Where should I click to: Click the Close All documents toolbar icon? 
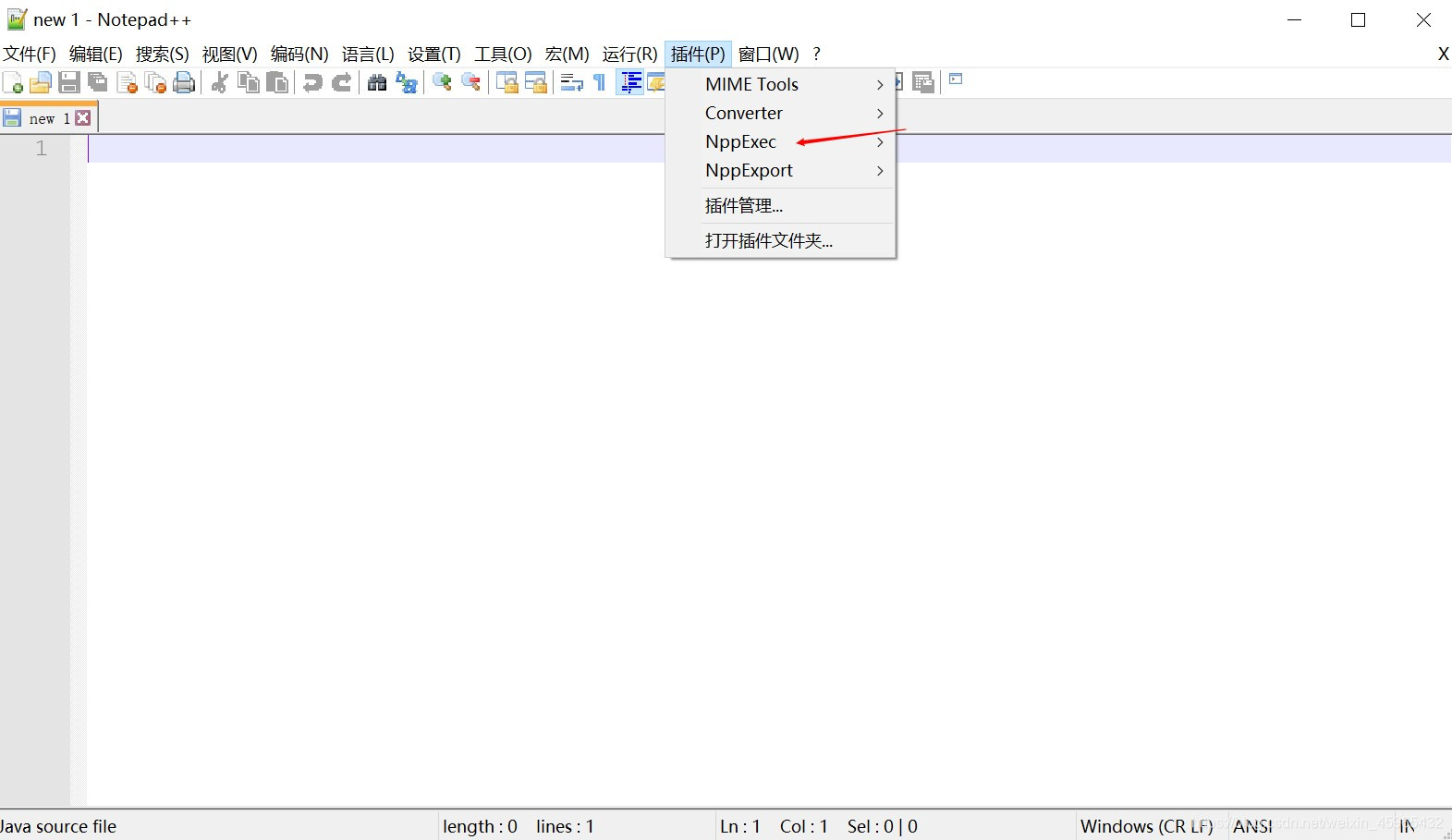[155, 82]
